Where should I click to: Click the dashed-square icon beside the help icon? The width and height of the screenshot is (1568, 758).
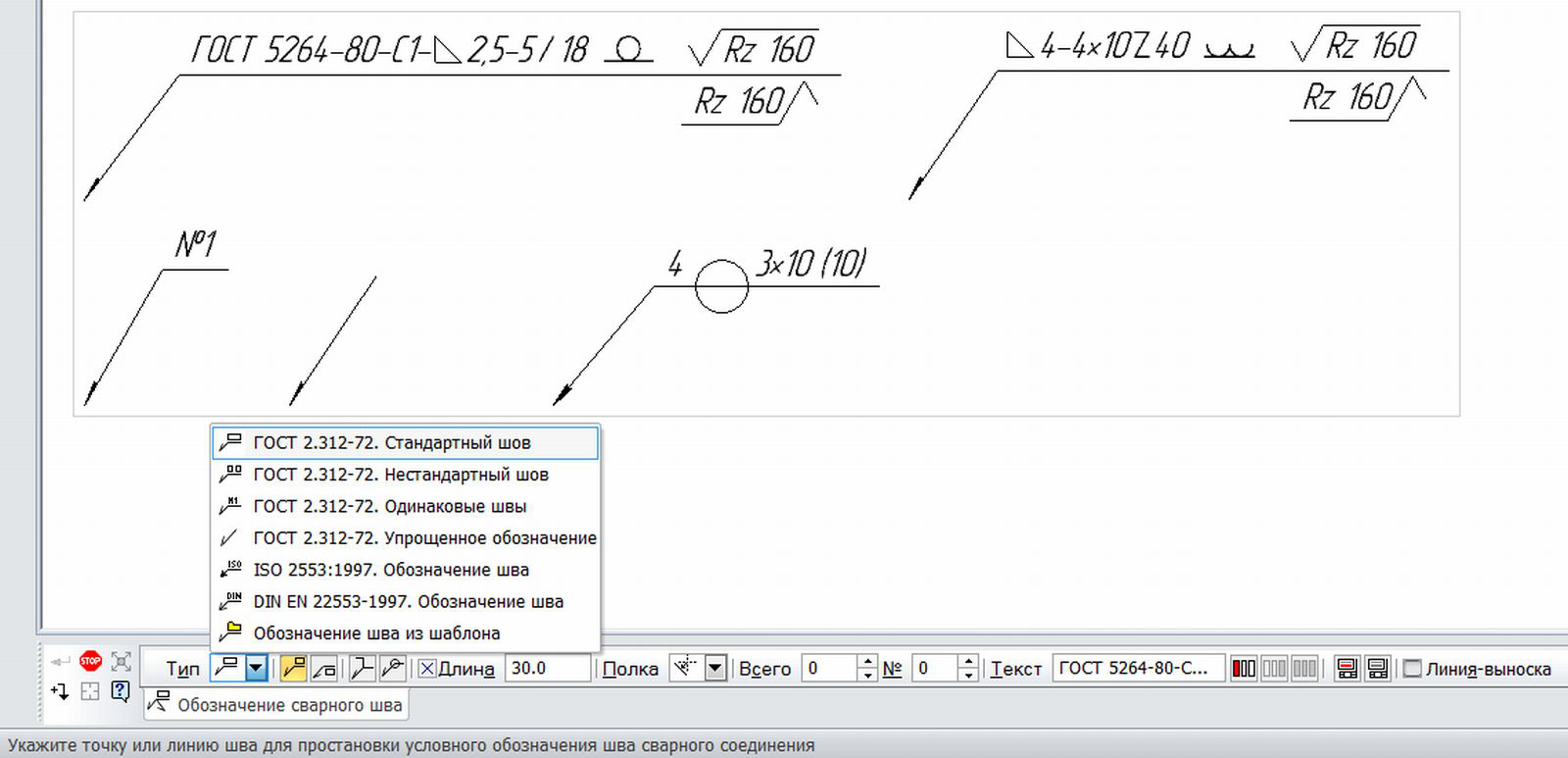pyautogui.click(x=90, y=691)
